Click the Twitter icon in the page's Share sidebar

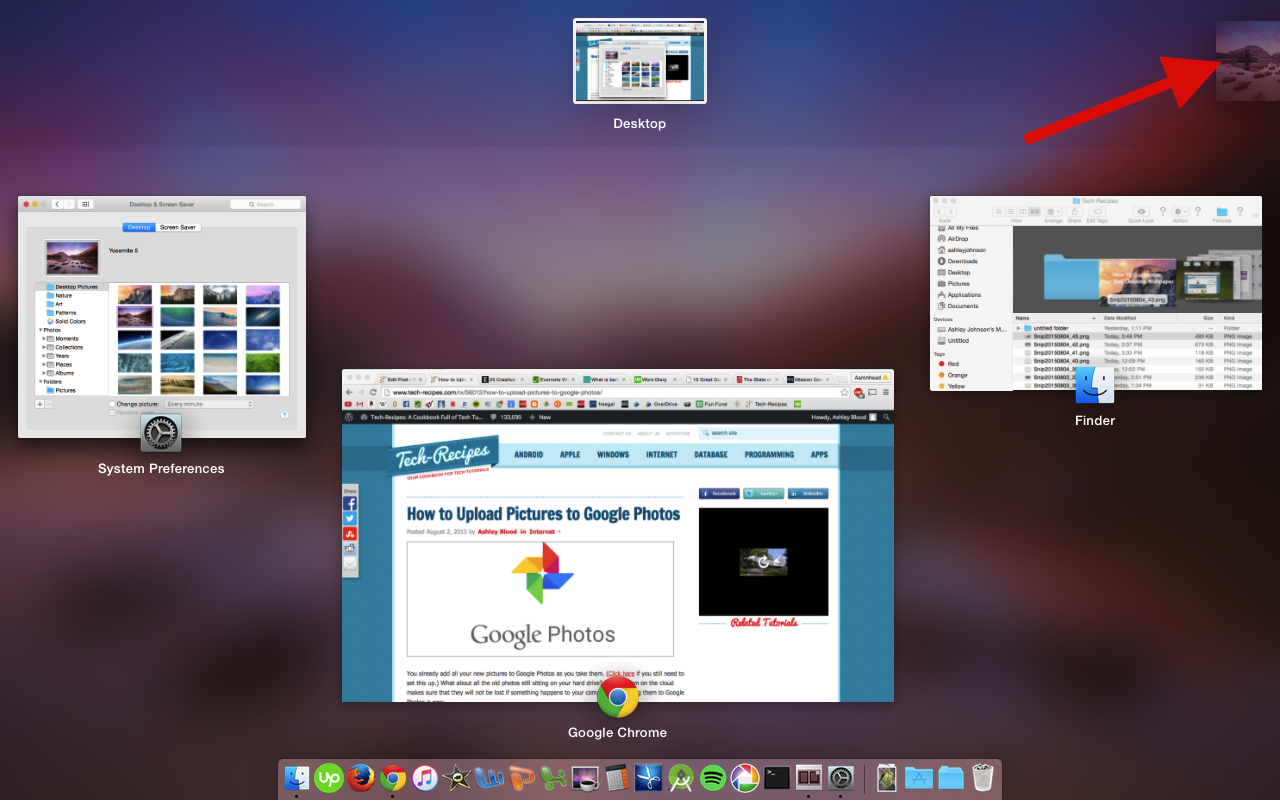coord(350,519)
